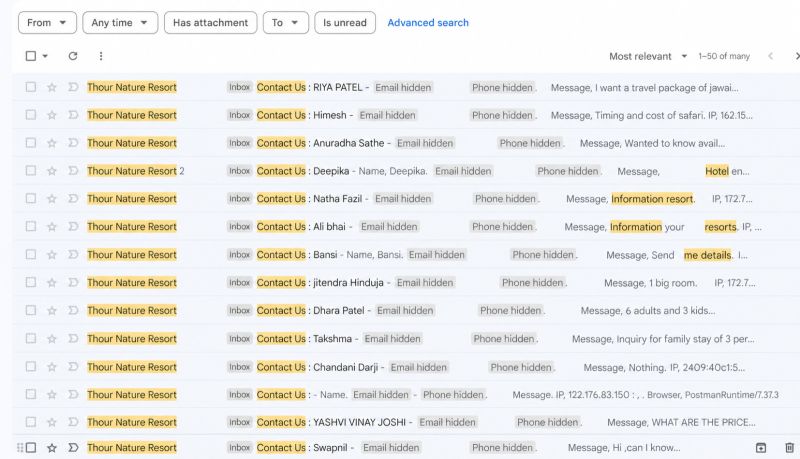The image size is (800, 459).
Task: Go to the newer results page arrow
Action: click(770, 56)
